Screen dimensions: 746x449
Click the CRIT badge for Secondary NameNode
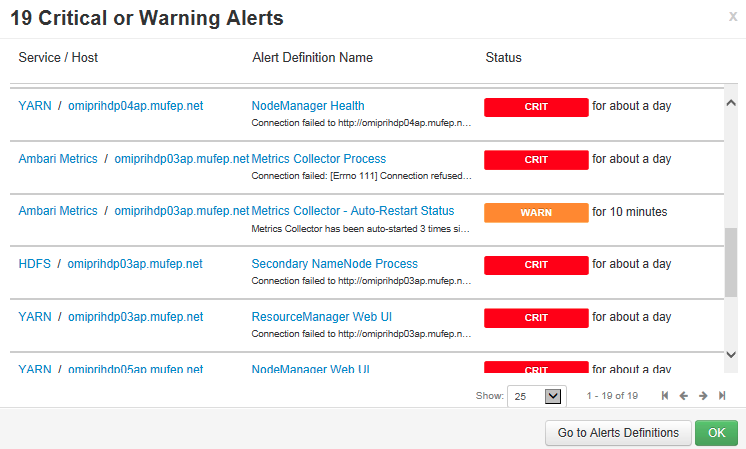coord(536,265)
